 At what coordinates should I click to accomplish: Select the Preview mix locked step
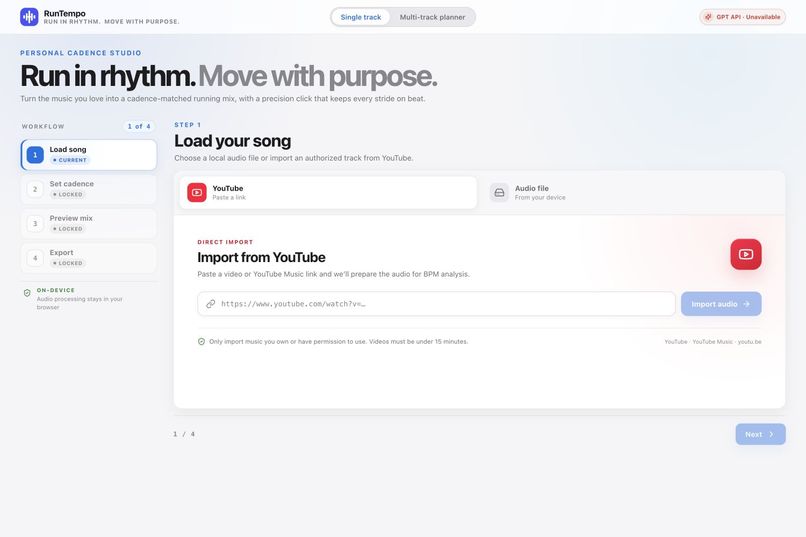(88, 224)
